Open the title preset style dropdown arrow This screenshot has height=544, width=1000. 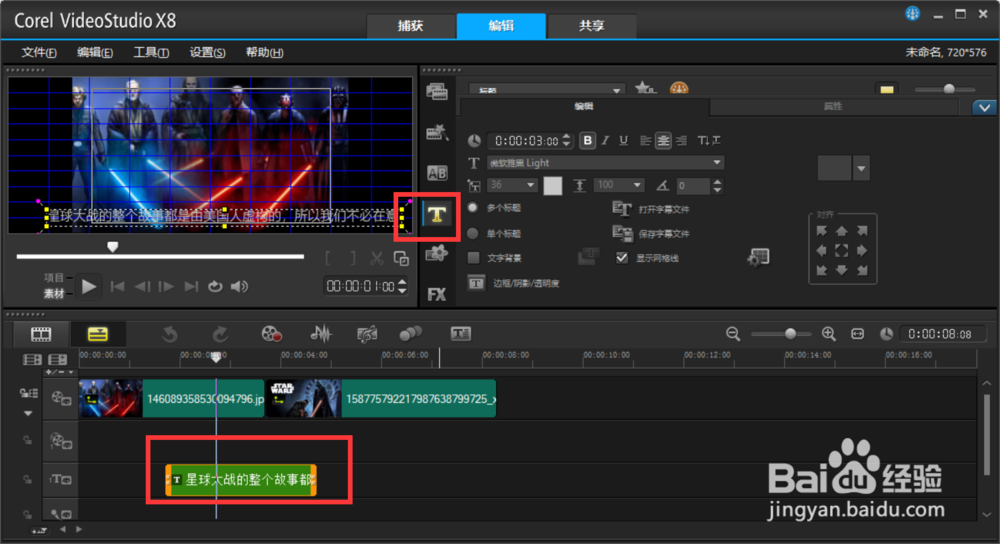pyautogui.click(x=861, y=168)
